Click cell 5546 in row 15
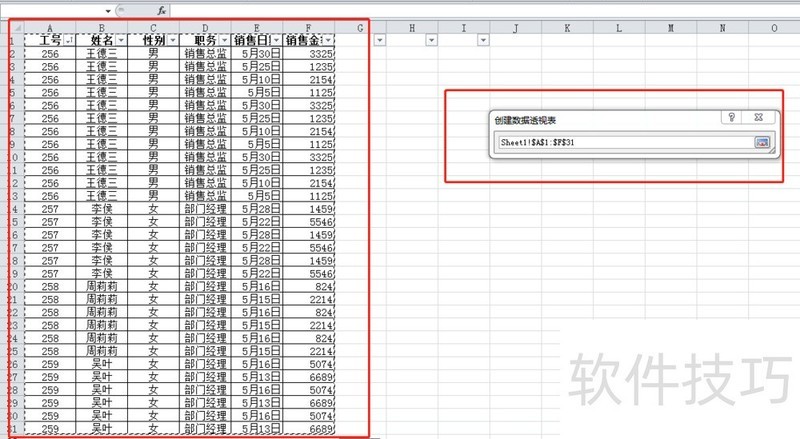Viewport: 800px width, 439px height. tap(308, 222)
